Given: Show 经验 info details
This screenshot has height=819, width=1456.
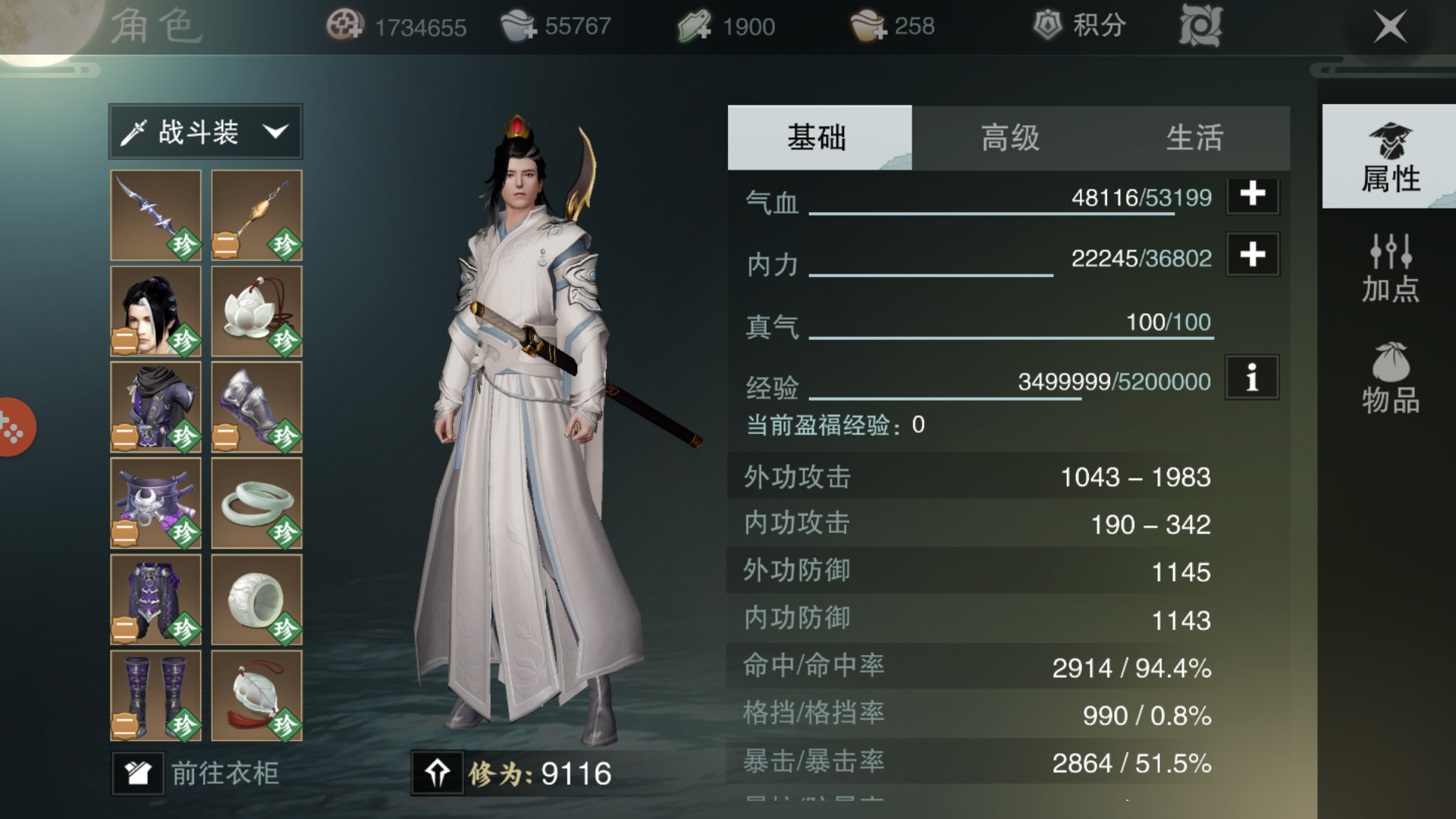Looking at the screenshot, I should click(1252, 378).
